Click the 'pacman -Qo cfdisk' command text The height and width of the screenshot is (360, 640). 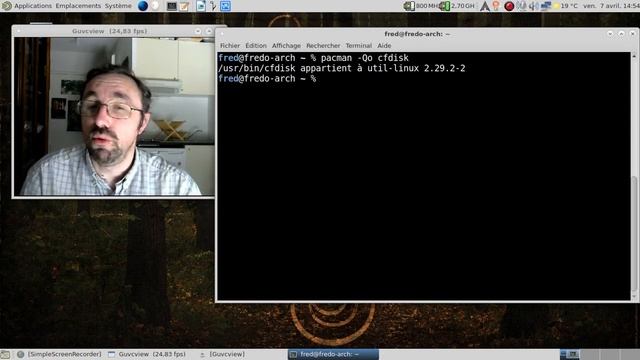[364, 58]
